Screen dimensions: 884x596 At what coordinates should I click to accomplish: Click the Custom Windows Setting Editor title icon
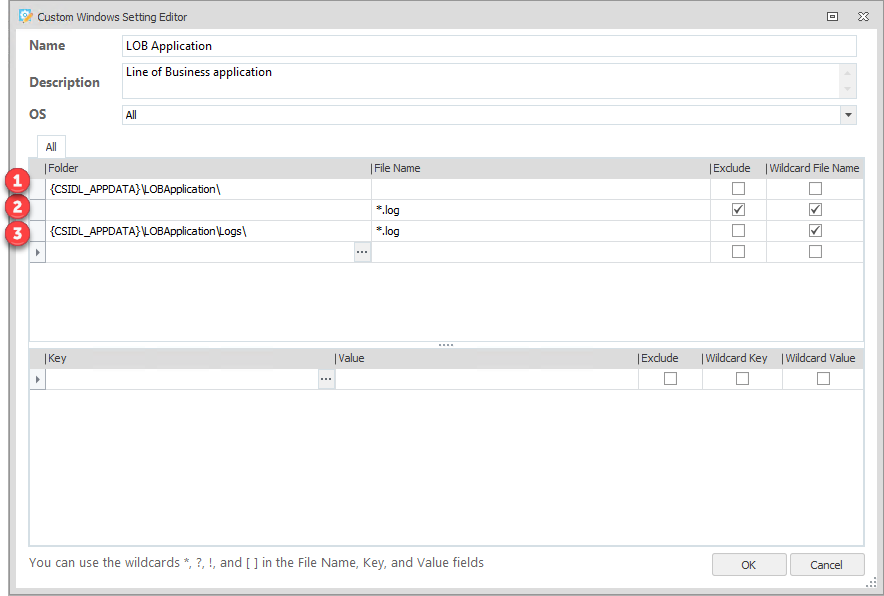(25, 16)
